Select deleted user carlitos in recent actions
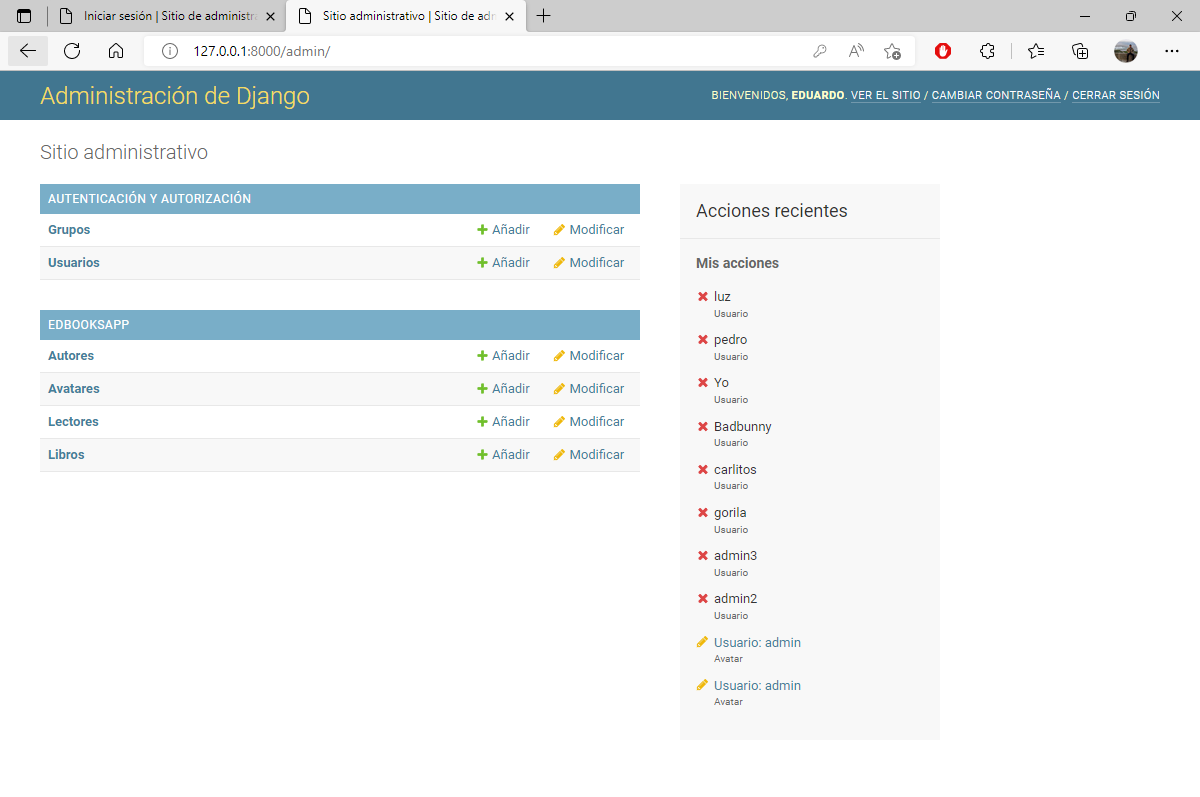1200x797 pixels. pyautogui.click(x=735, y=470)
